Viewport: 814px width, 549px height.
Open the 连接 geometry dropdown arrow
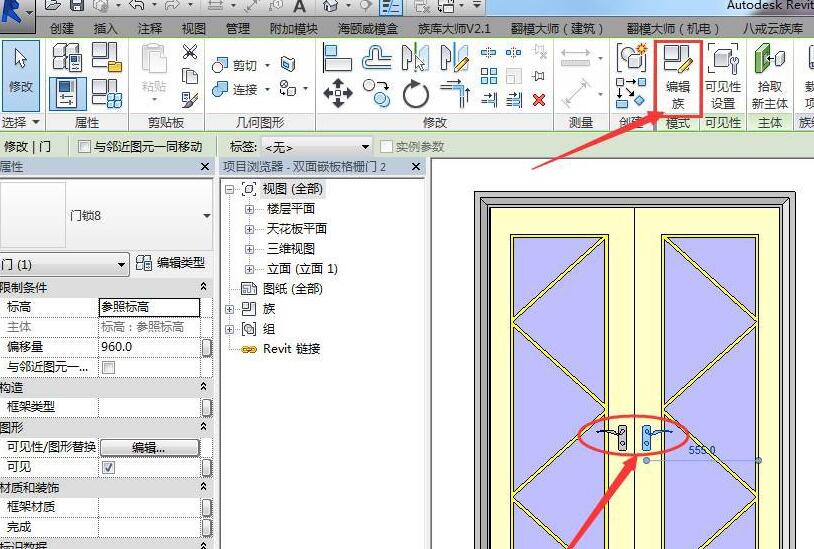tap(267, 89)
